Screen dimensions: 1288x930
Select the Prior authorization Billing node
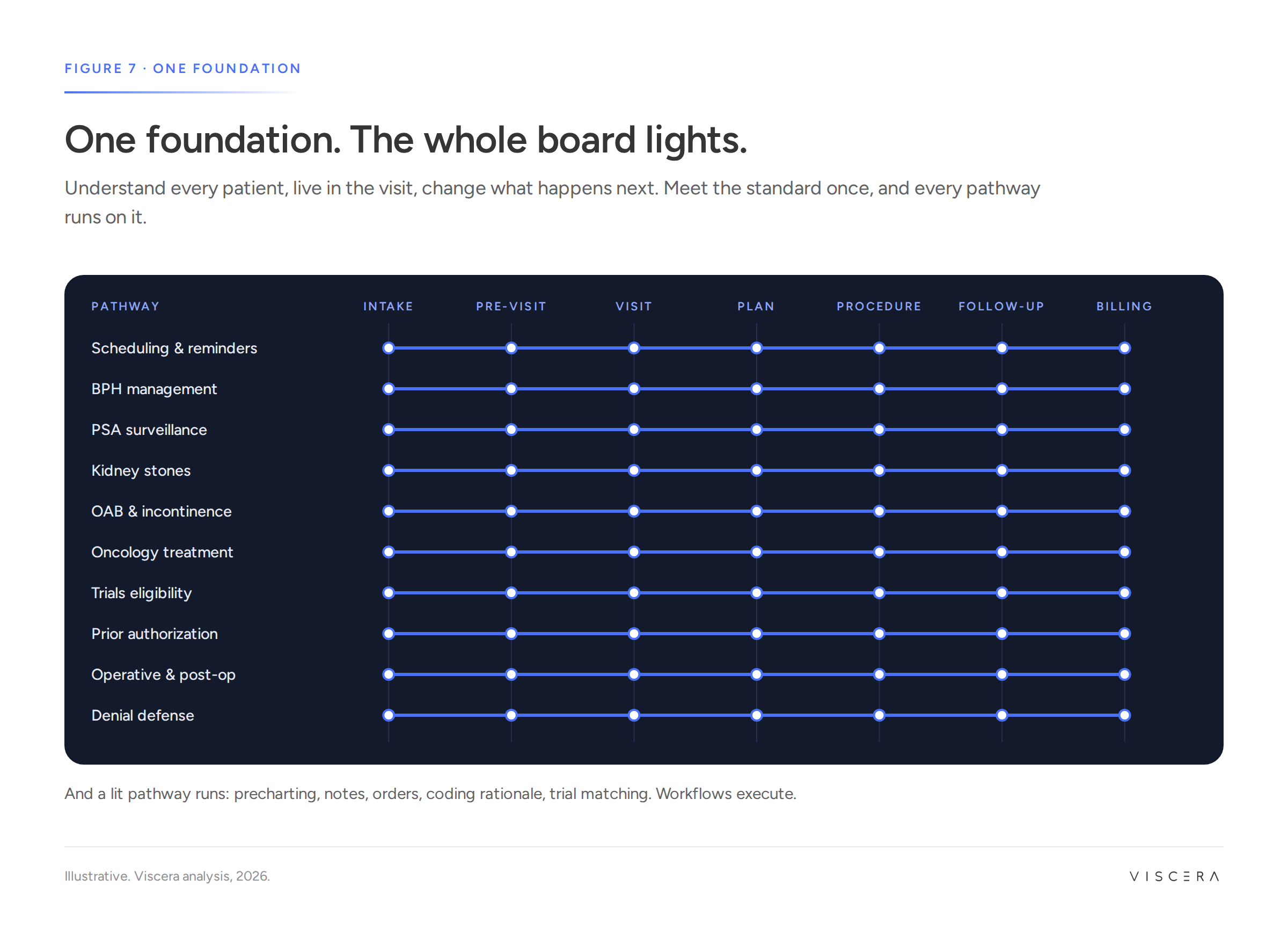point(1124,634)
